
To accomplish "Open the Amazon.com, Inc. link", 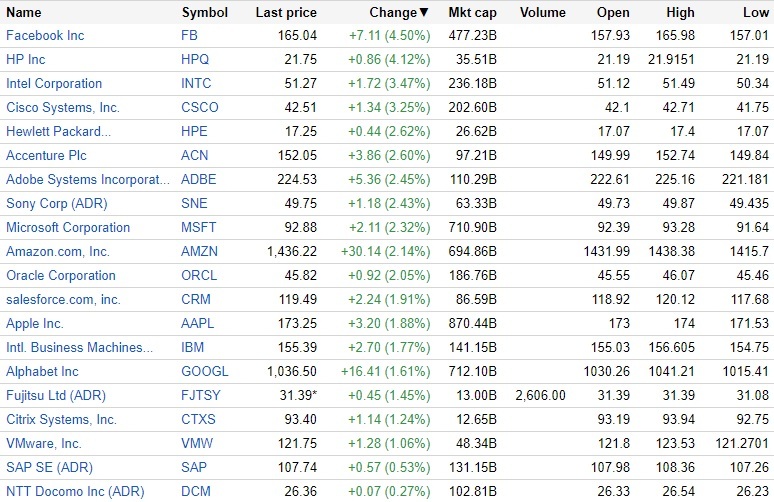I will (x=58, y=251).
